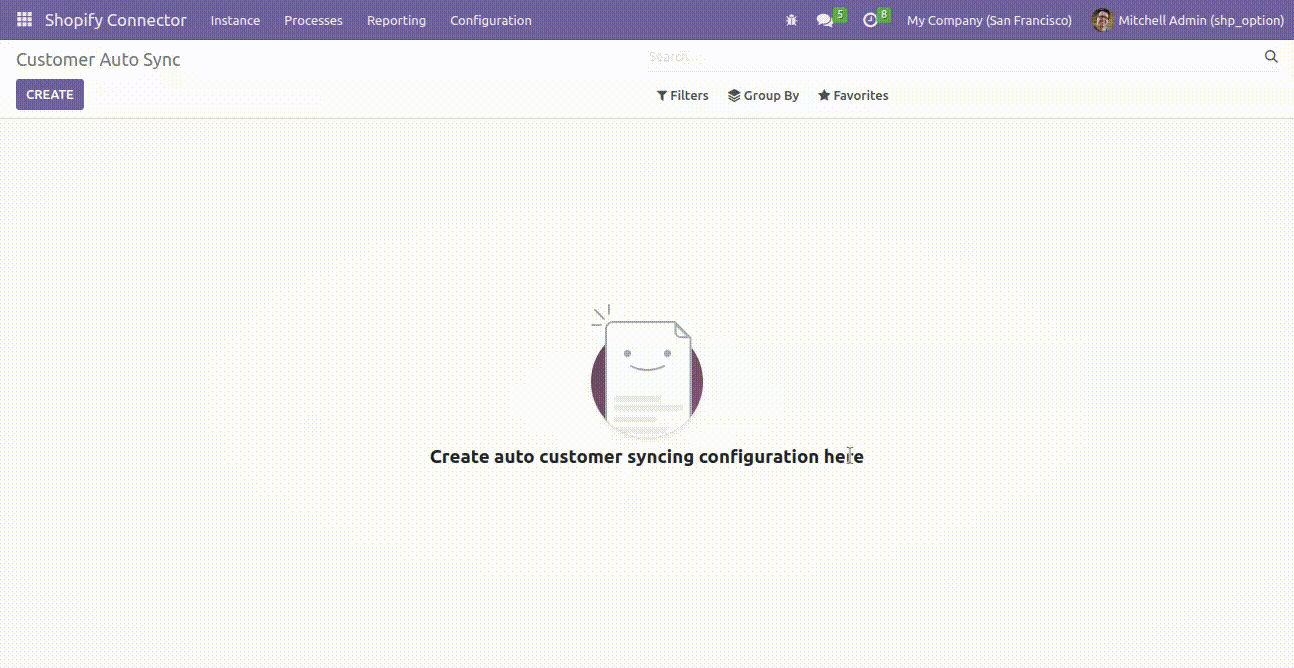
Task: Open the apps grid home menu
Action: point(24,20)
